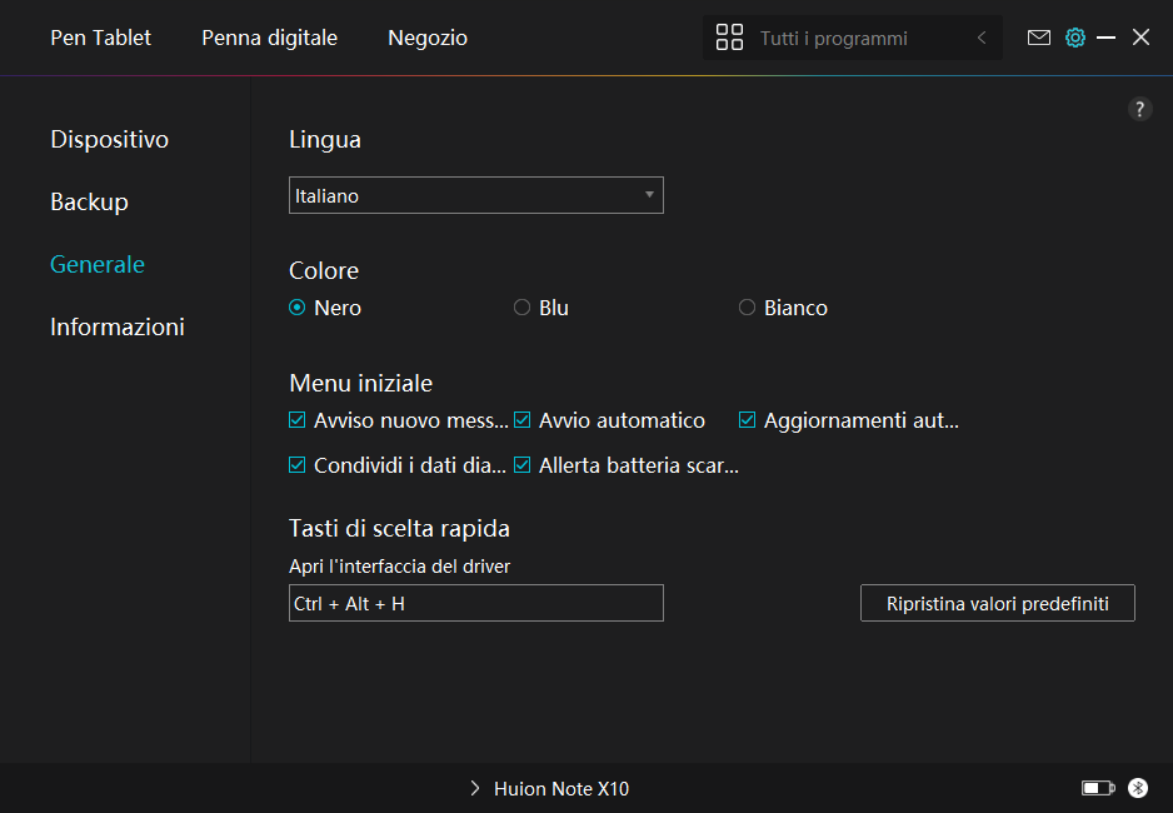Screen dimensions: 1173x813
Task: Expand device list arrow beside Huion Note X10
Action: pos(475,789)
